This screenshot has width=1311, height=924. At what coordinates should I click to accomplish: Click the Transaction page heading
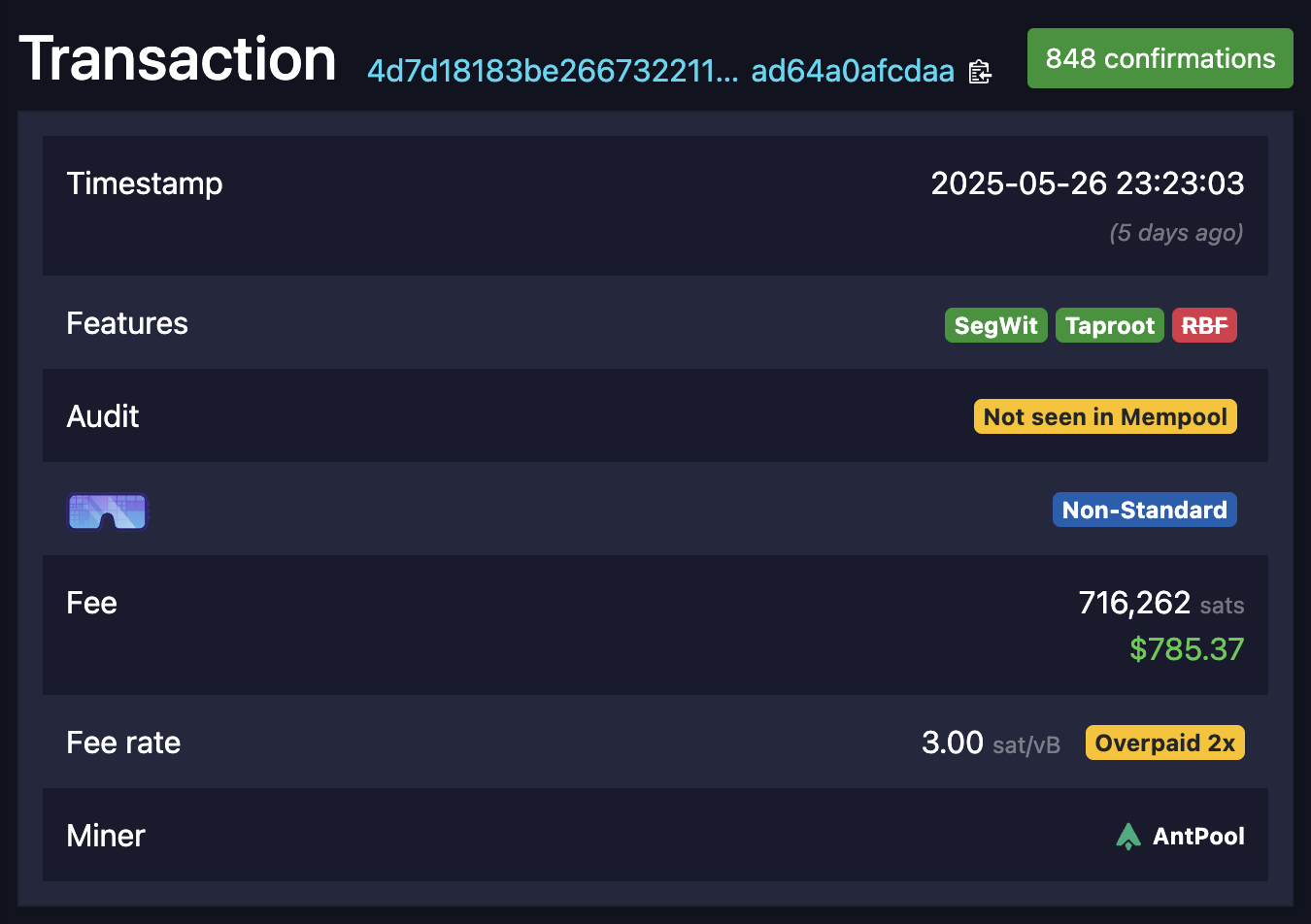click(178, 58)
